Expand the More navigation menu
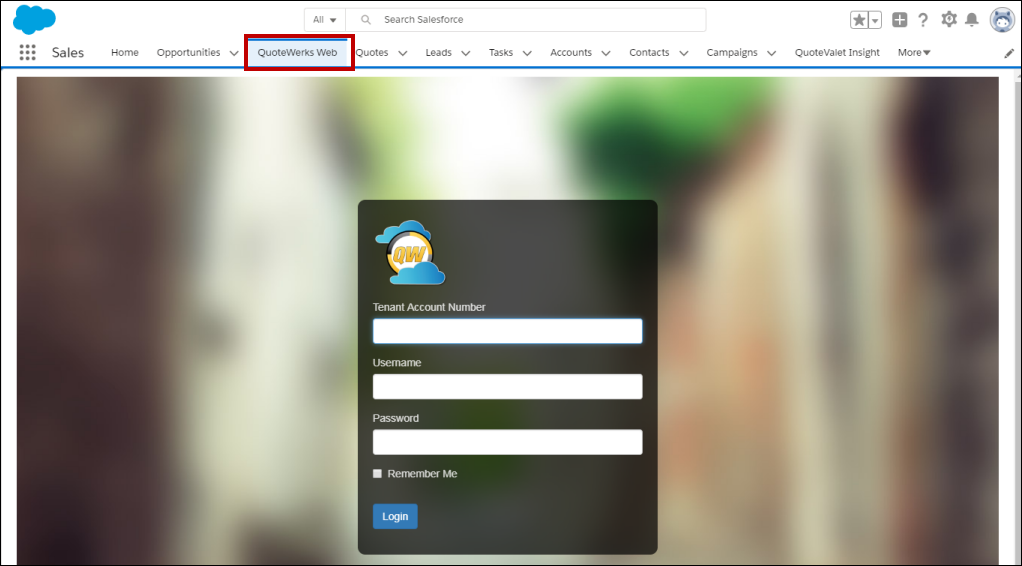This screenshot has height=566, width=1022. [914, 53]
